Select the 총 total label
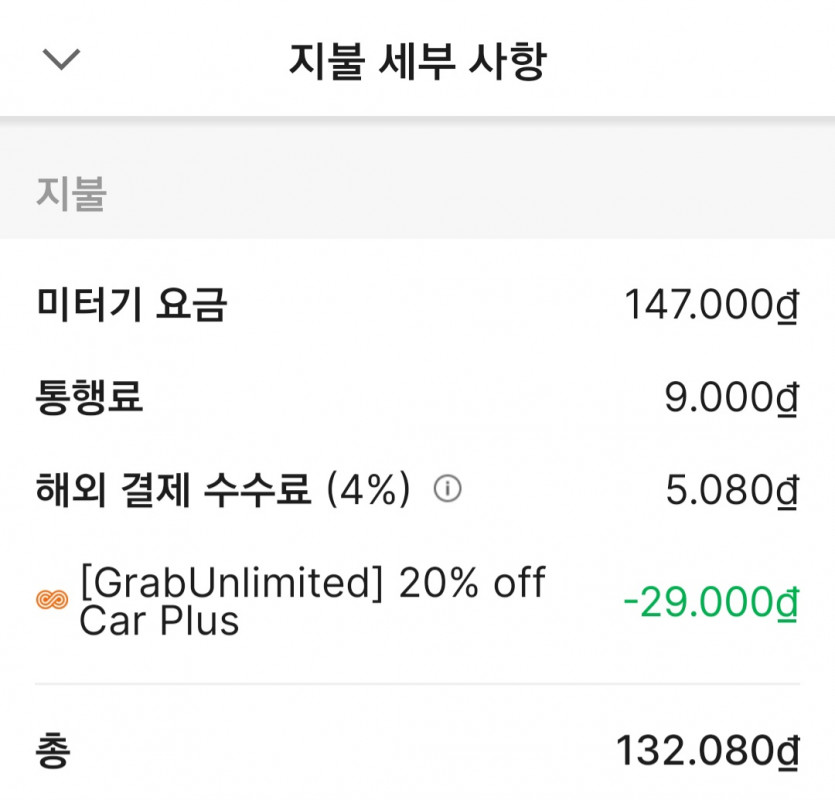835x800 pixels. (53, 751)
